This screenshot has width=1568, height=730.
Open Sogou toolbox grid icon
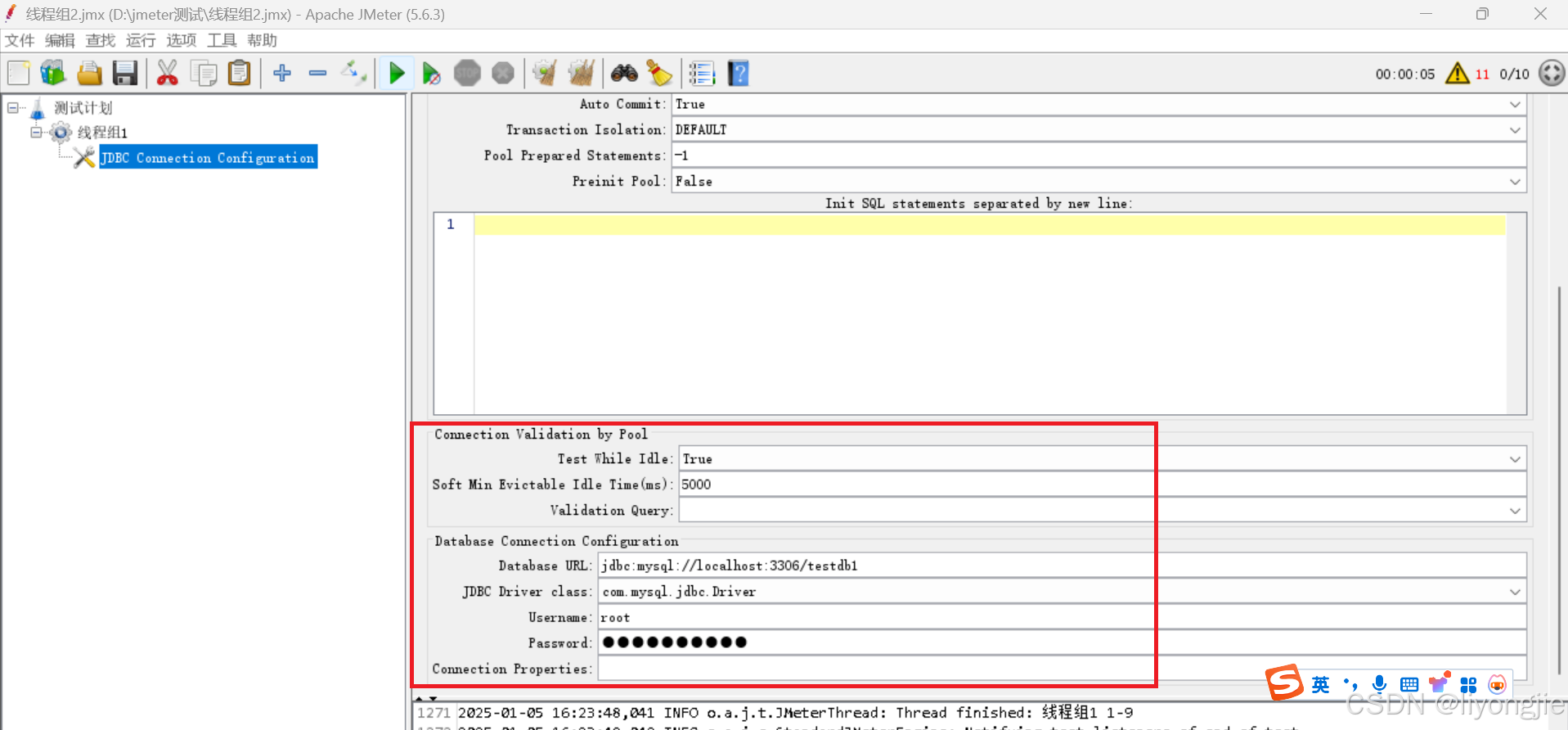[x=1468, y=685]
